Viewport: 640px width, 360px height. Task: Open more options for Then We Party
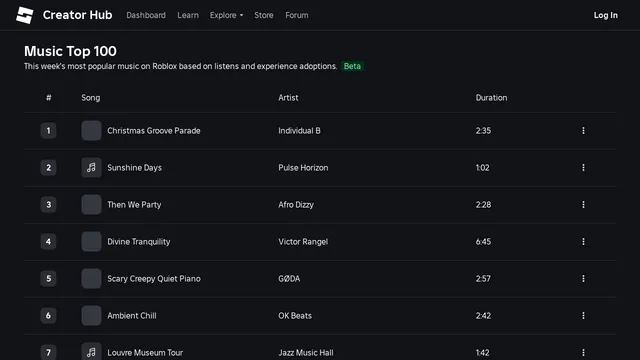[583, 204]
